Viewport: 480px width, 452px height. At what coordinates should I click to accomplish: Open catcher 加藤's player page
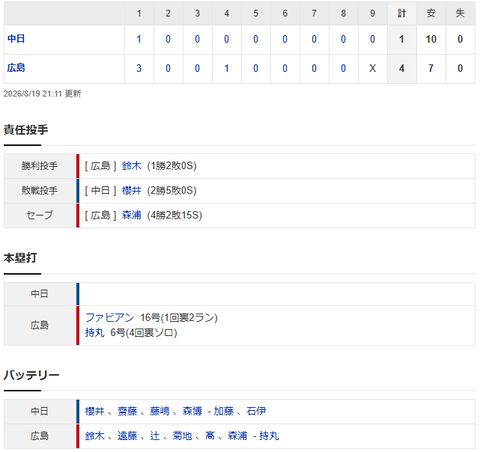click(224, 411)
